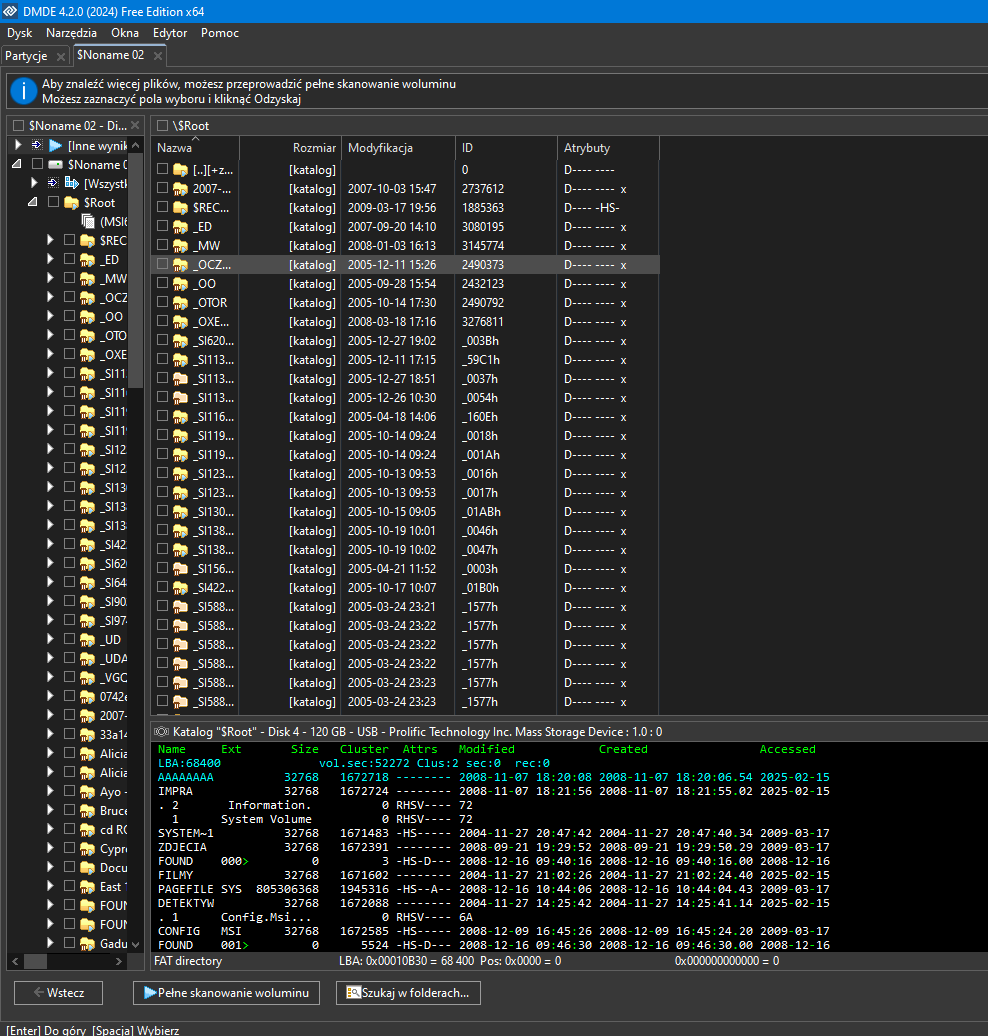Viewport: 988px width, 1036px height.
Task: Collapse the $Root tree node
Action: (33, 202)
